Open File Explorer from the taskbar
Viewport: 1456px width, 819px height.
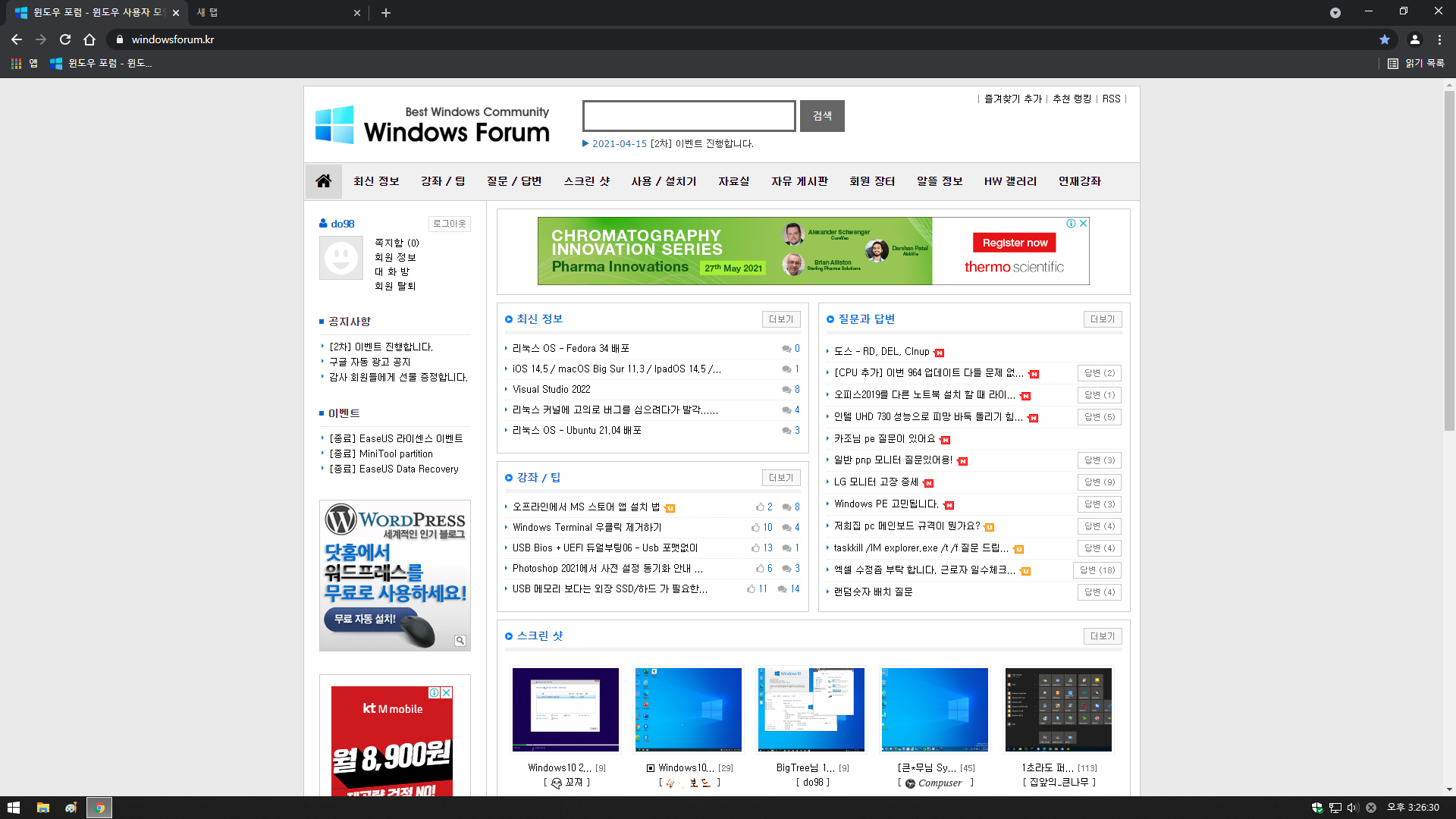coord(43,808)
